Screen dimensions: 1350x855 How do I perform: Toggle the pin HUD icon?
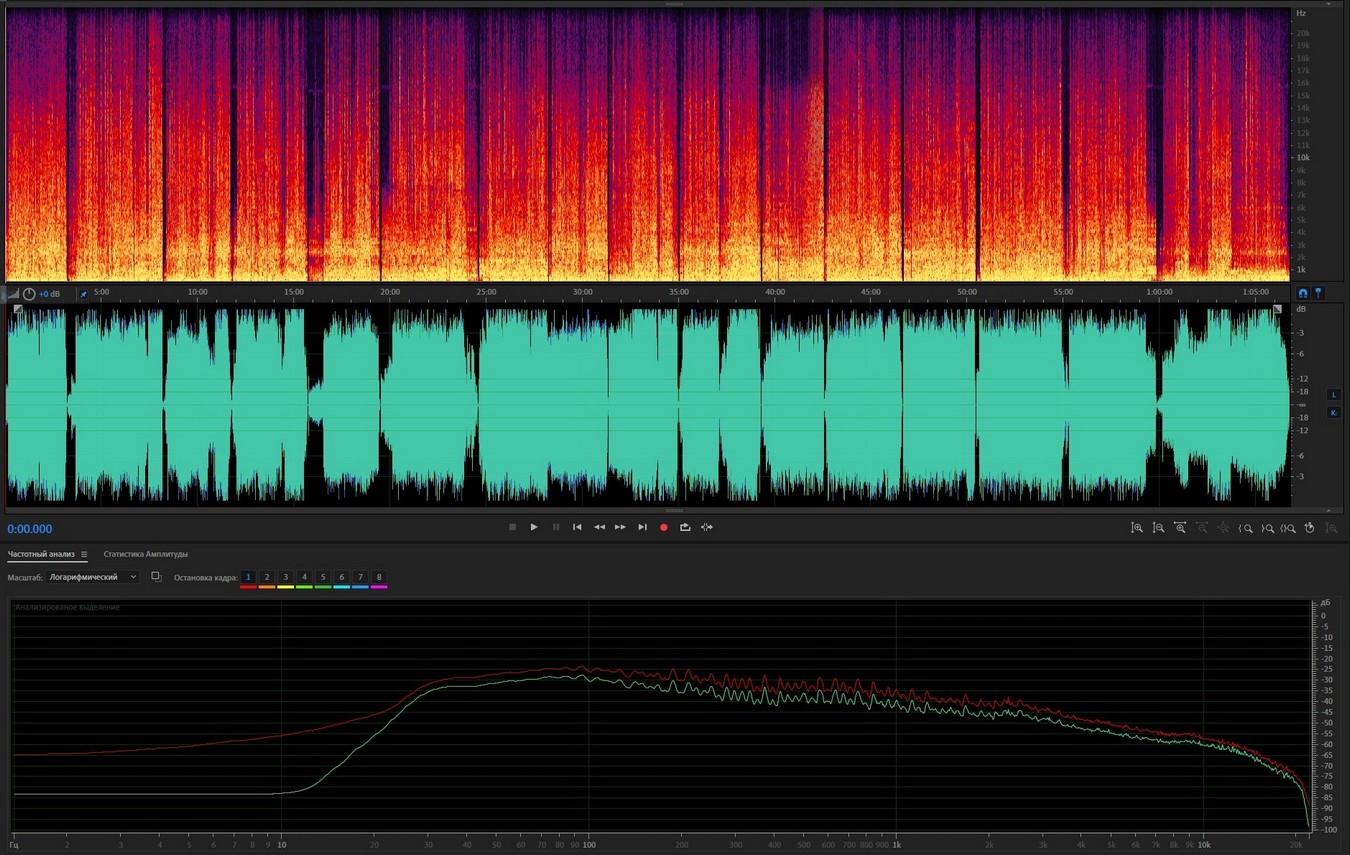(x=83, y=294)
